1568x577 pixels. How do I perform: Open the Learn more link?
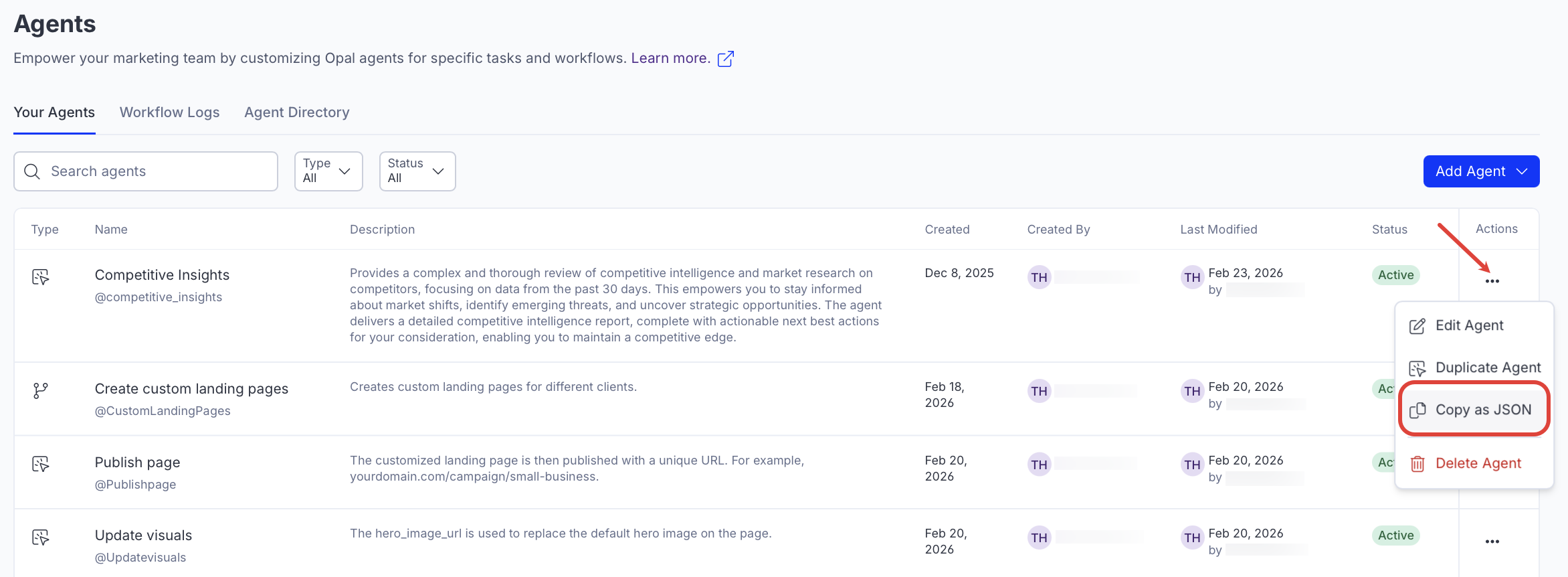point(670,58)
